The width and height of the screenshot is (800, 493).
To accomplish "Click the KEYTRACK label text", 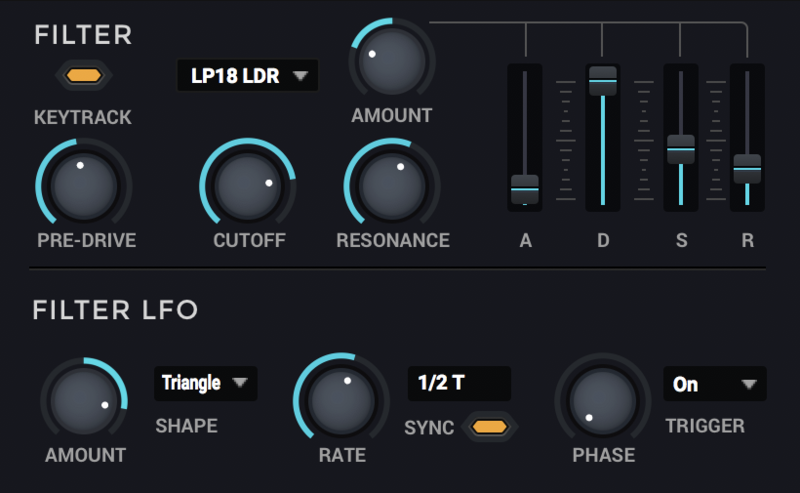I will tap(83, 118).
